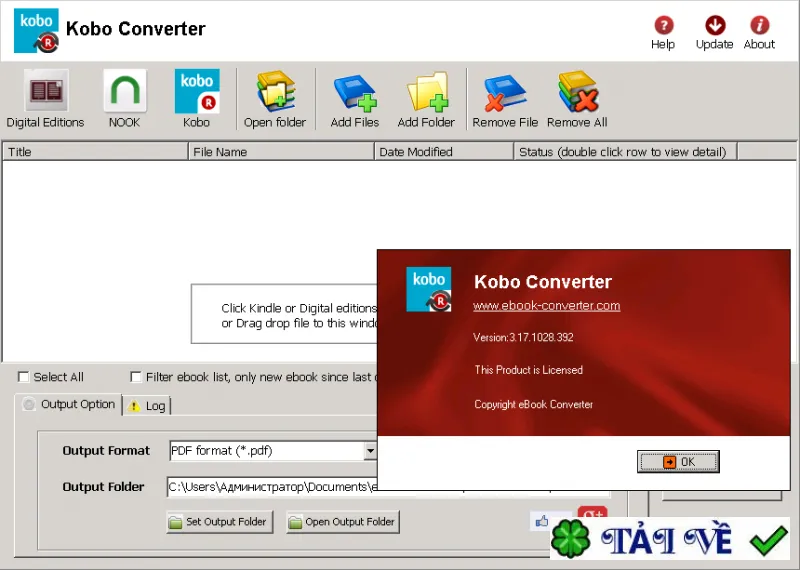
Task: Switch to the Output Option tab
Action: tap(69, 405)
